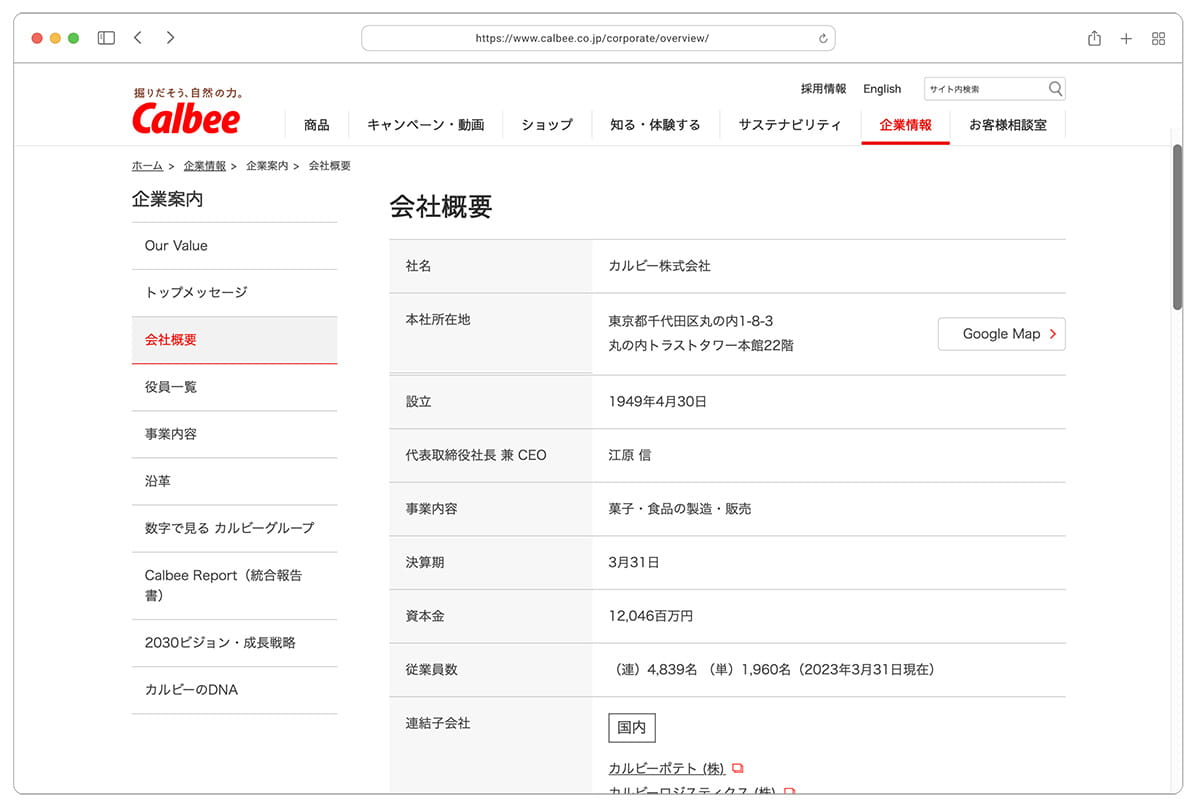Open the サステナビリティ navigation item
Screen dimensions: 1200x809
click(x=789, y=124)
